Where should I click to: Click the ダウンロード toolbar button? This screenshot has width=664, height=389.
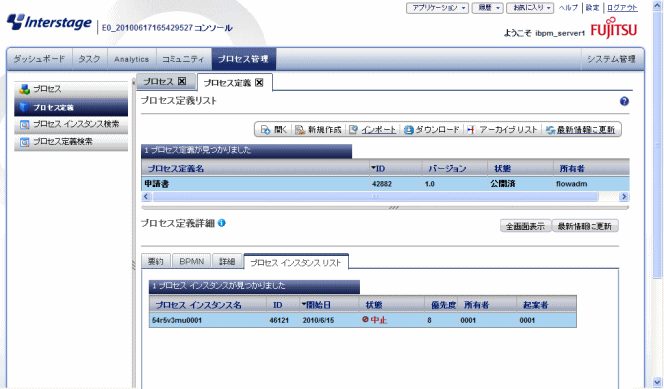pyautogui.click(x=432, y=130)
